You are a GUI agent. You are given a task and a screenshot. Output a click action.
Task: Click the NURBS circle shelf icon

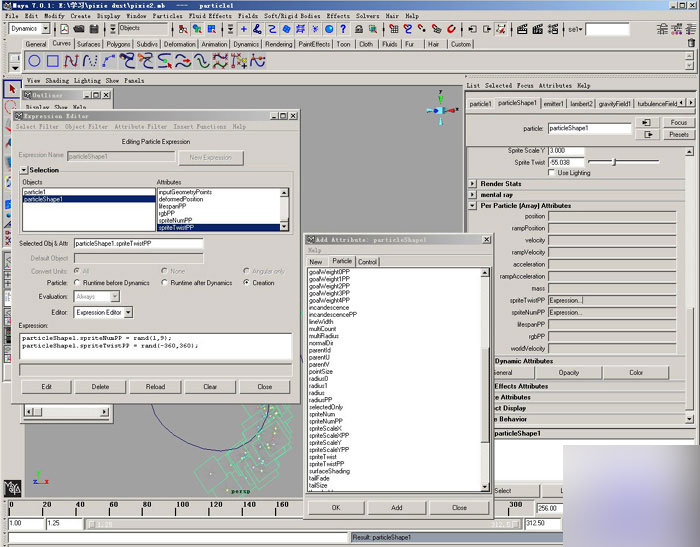tap(36, 62)
